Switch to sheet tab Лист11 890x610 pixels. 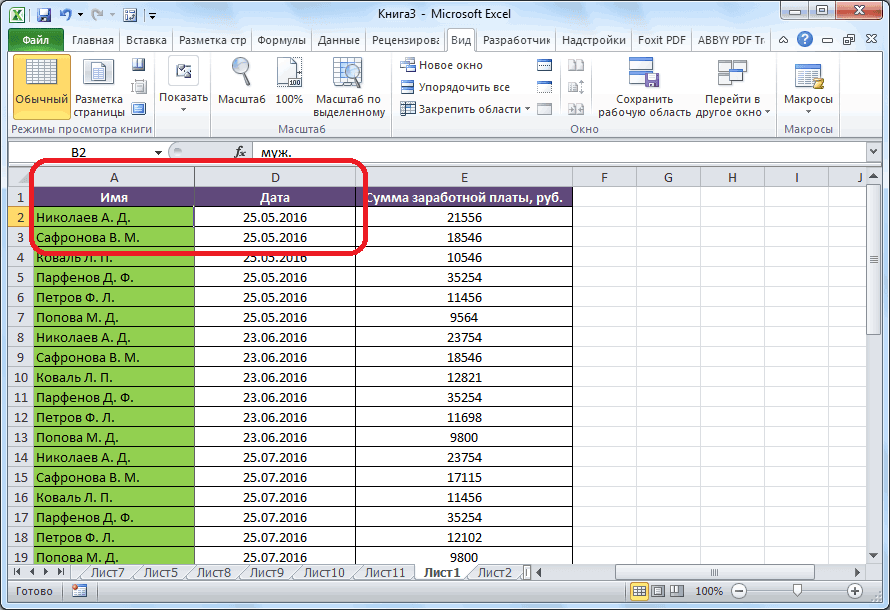click(x=385, y=573)
